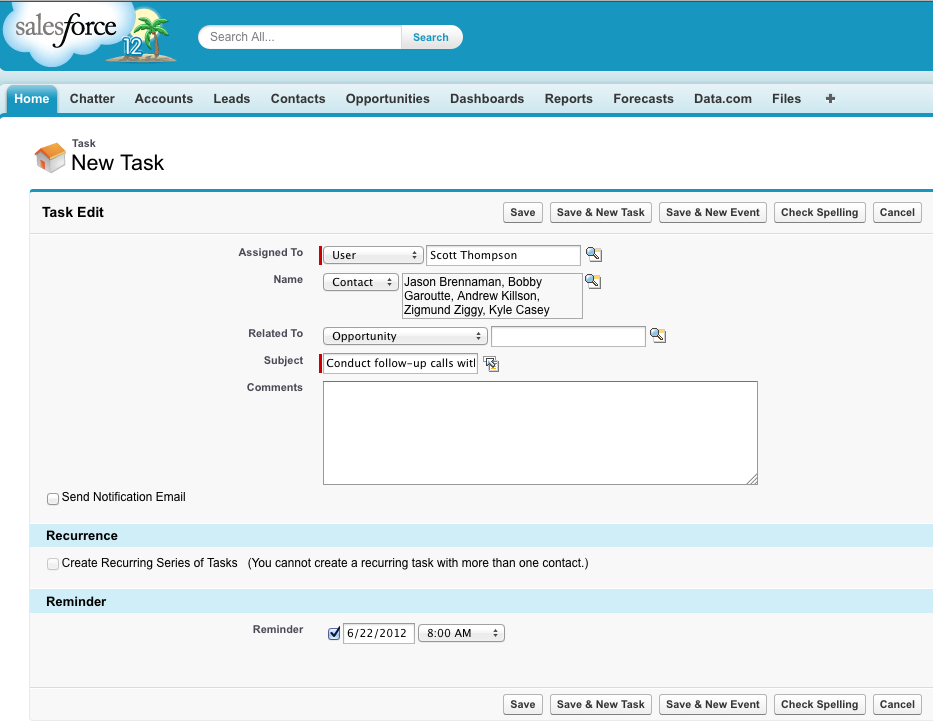Open the Dashboards tab
933x722 pixels.
pos(487,99)
